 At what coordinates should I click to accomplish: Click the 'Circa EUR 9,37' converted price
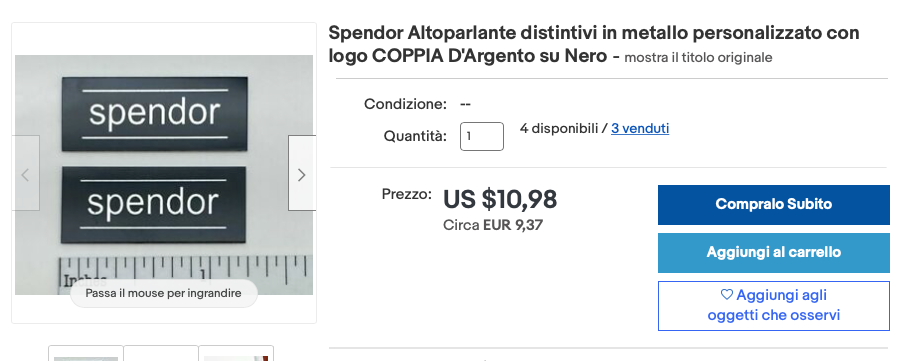point(493,225)
